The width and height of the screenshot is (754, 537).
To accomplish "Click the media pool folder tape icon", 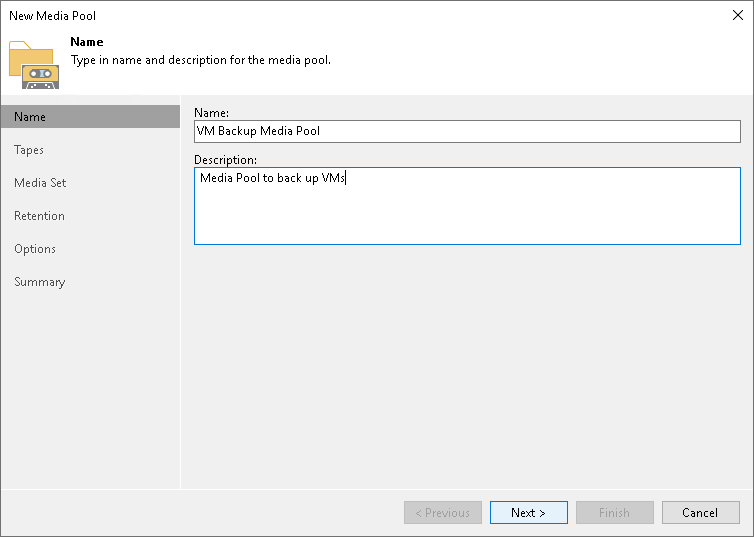I will click(34, 65).
